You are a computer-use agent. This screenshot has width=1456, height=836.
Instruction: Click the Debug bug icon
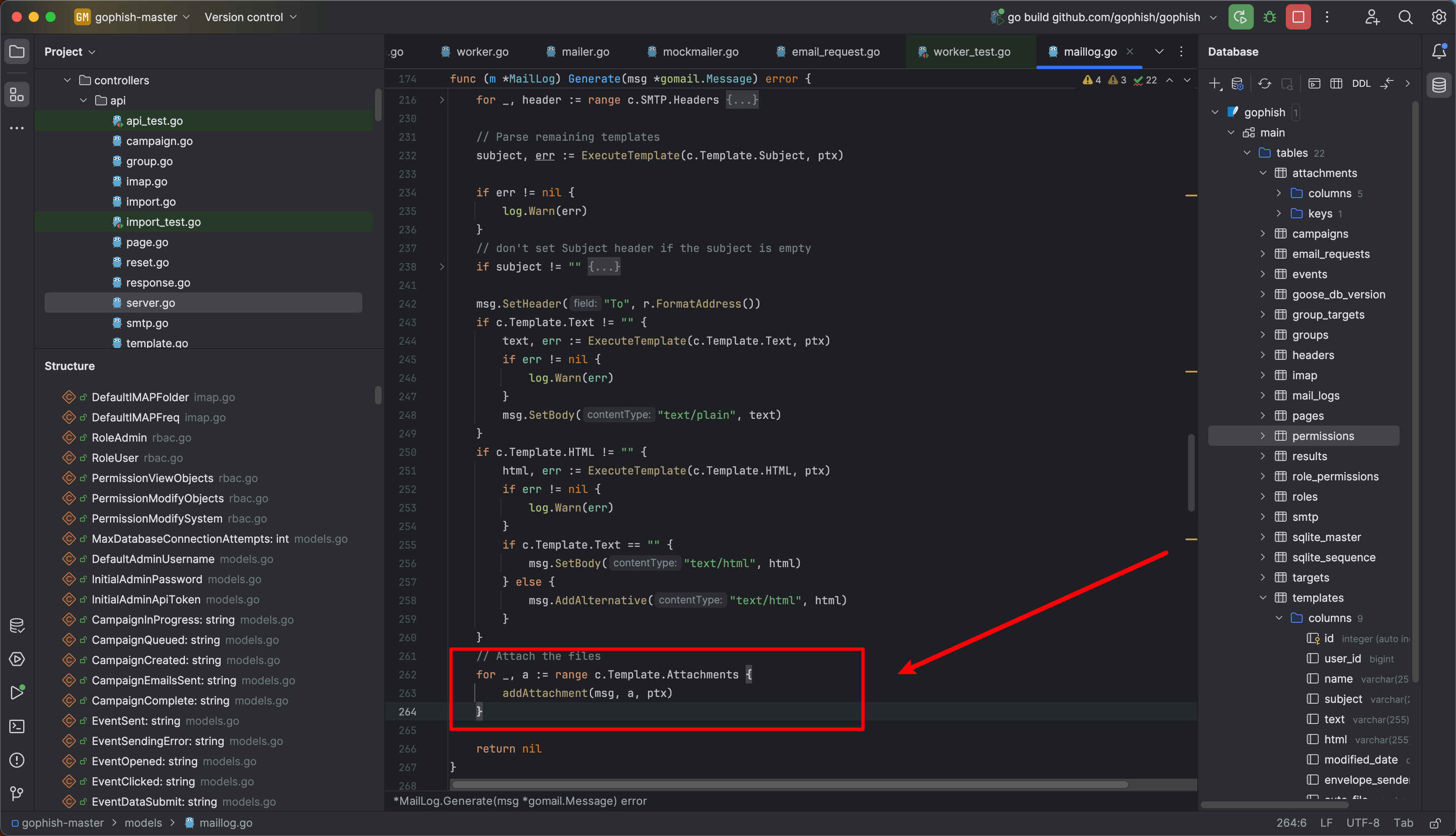pos(1269,17)
